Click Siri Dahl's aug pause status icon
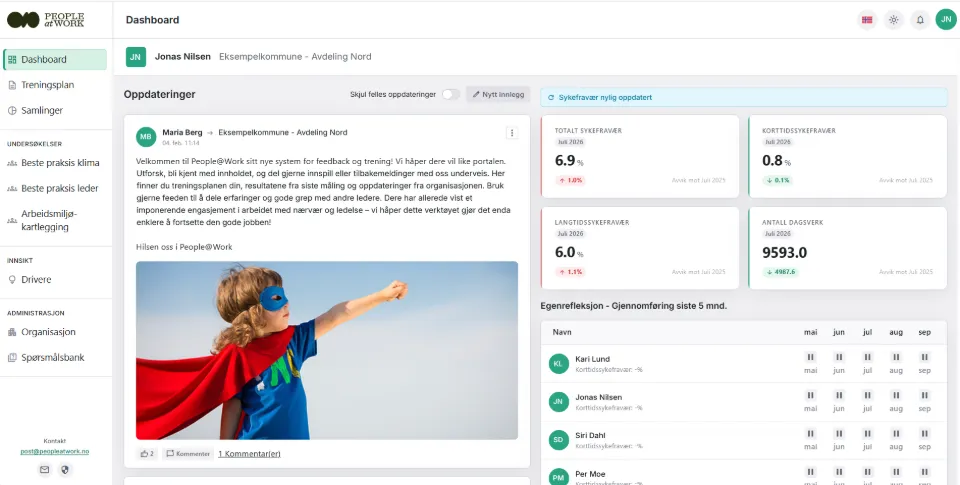The width and height of the screenshot is (960, 485). click(896, 434)
